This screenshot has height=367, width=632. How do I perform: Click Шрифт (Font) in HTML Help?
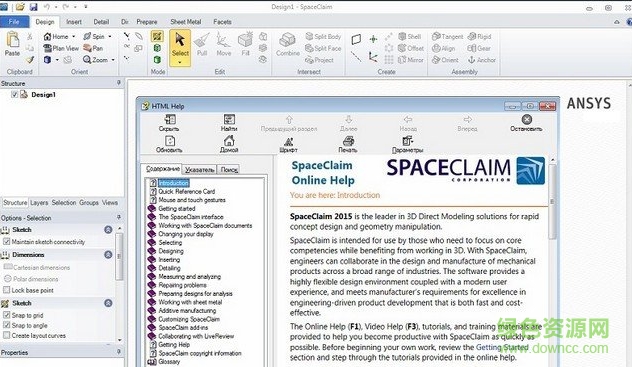(289, 144)
